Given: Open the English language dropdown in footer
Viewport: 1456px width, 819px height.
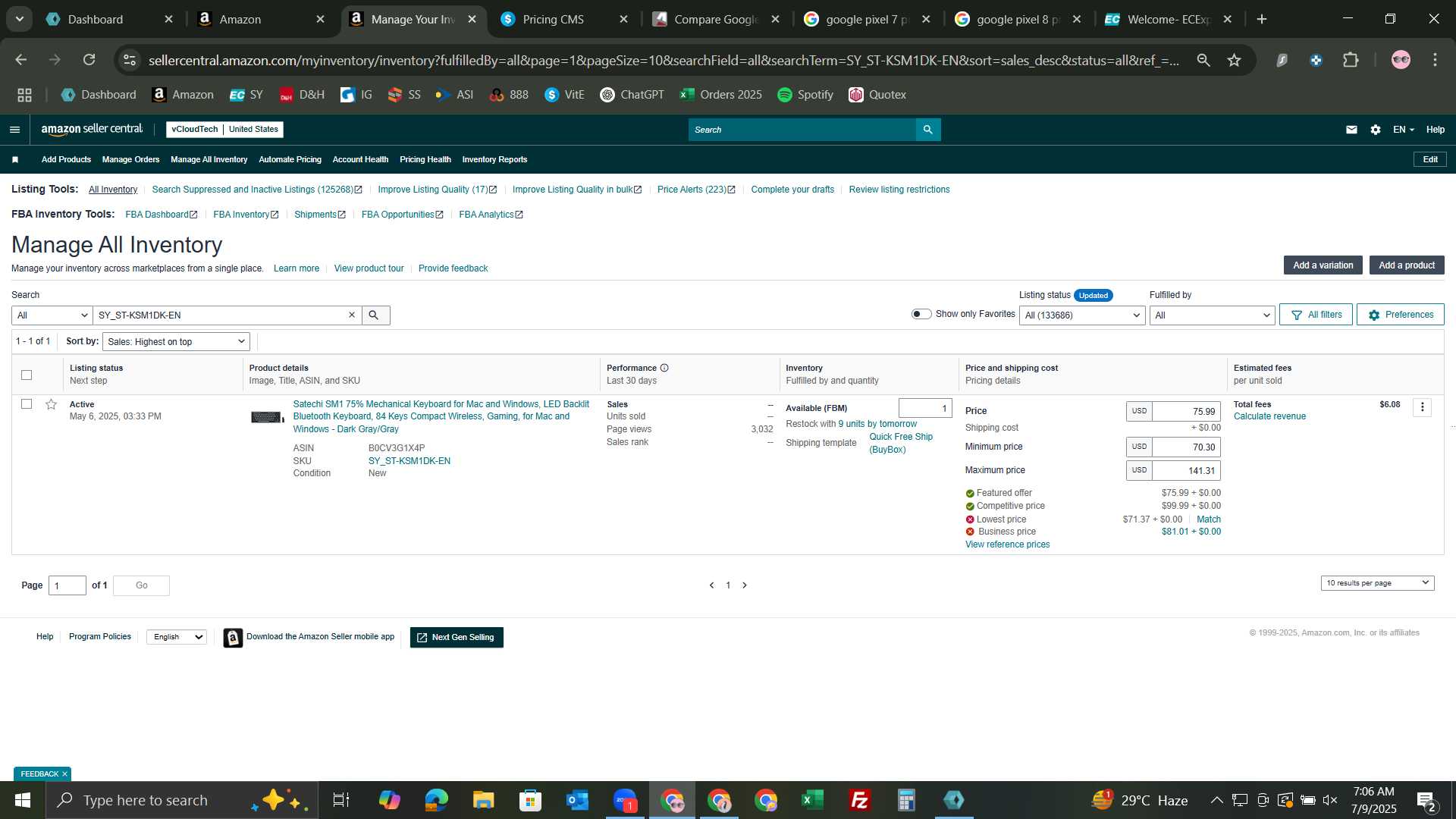Looking at the screenshot, I should coord(177,637).
